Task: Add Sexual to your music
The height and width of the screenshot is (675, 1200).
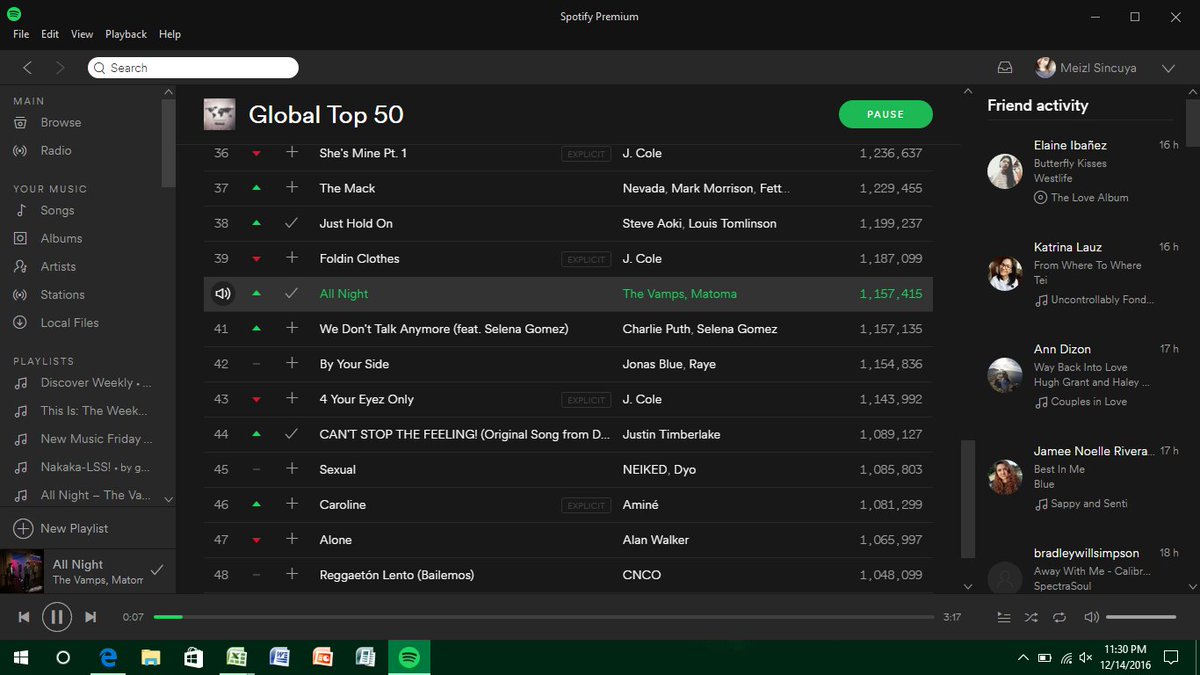Action: coord(292,469)
